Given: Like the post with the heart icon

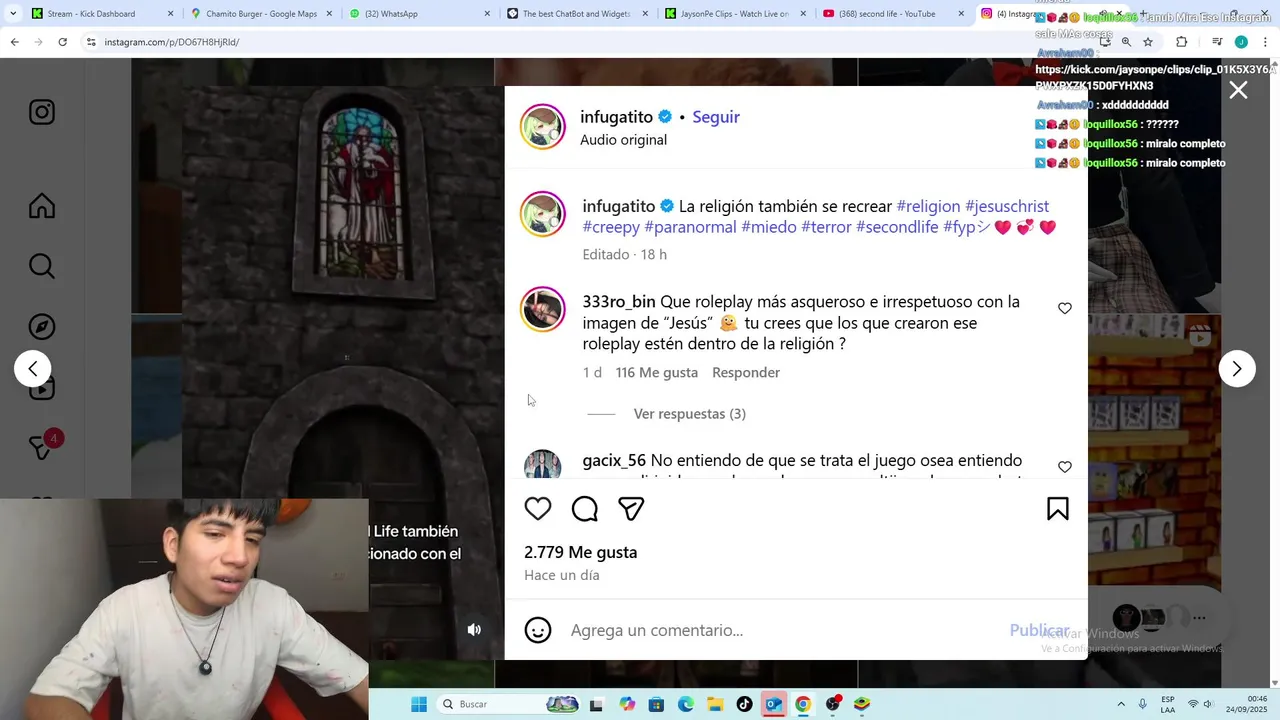Looking at the screenshot, I should pyautogui.click(x=538, y=509).
